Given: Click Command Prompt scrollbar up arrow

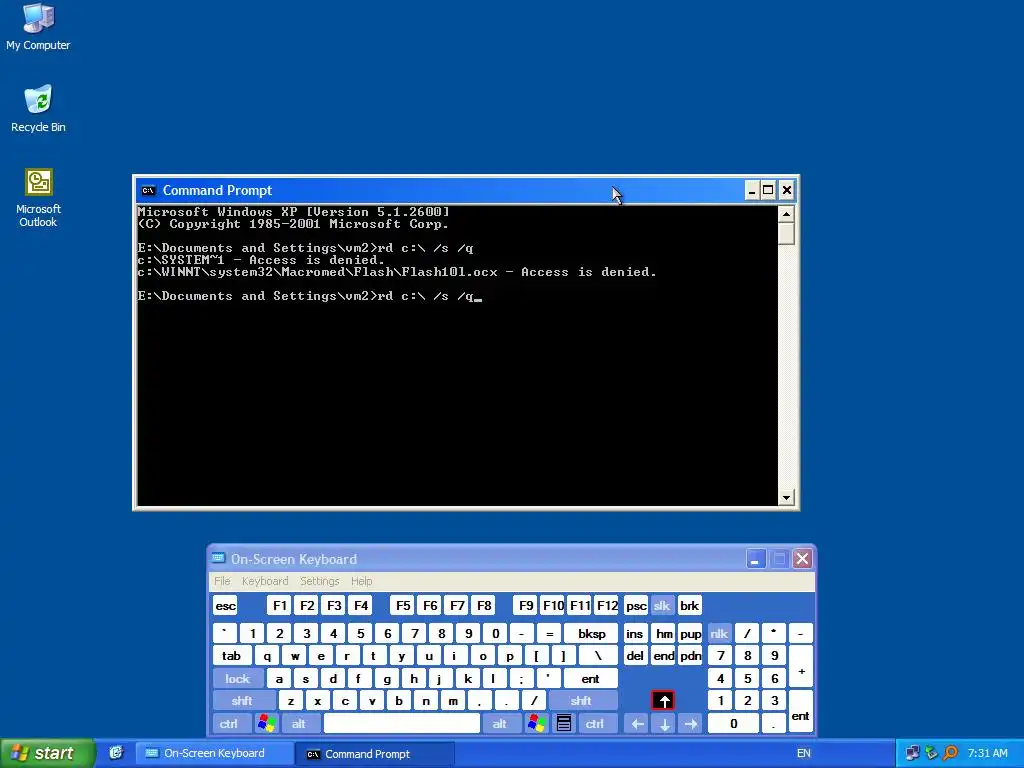Looking at the screenshot, I should pos(786,214).
